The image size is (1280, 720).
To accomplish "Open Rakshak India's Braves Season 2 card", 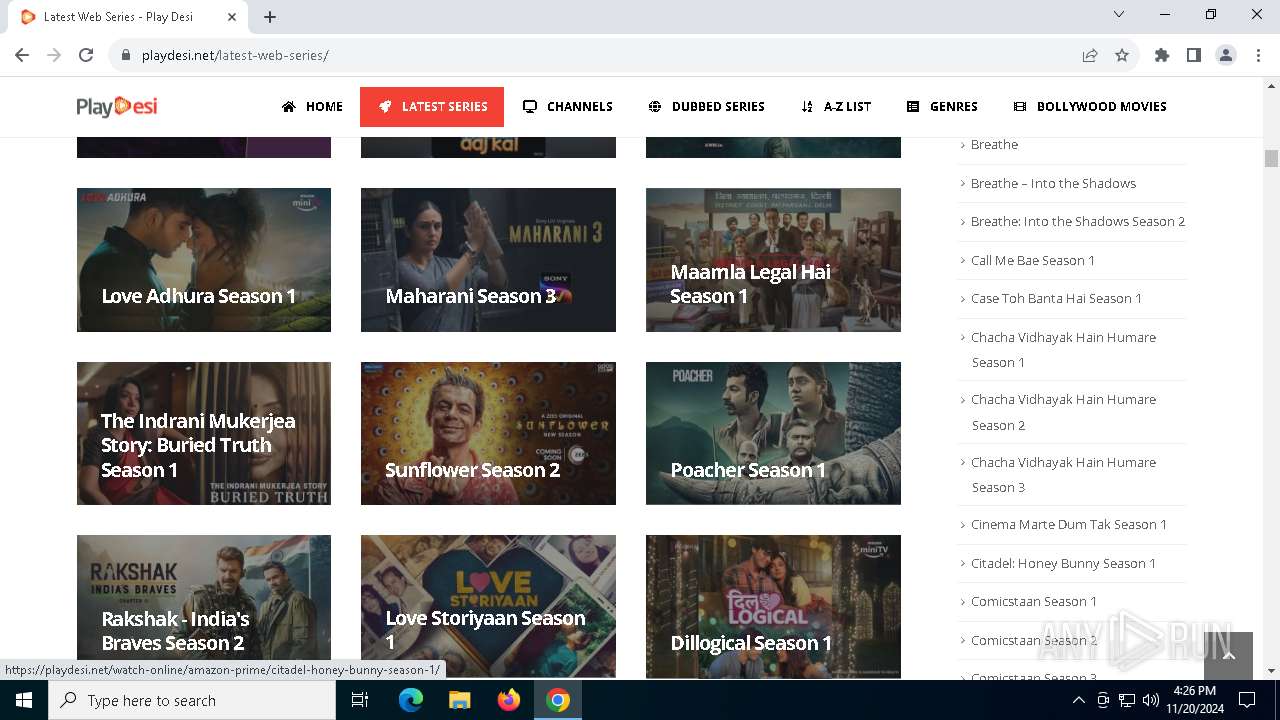I will [204, 606].
